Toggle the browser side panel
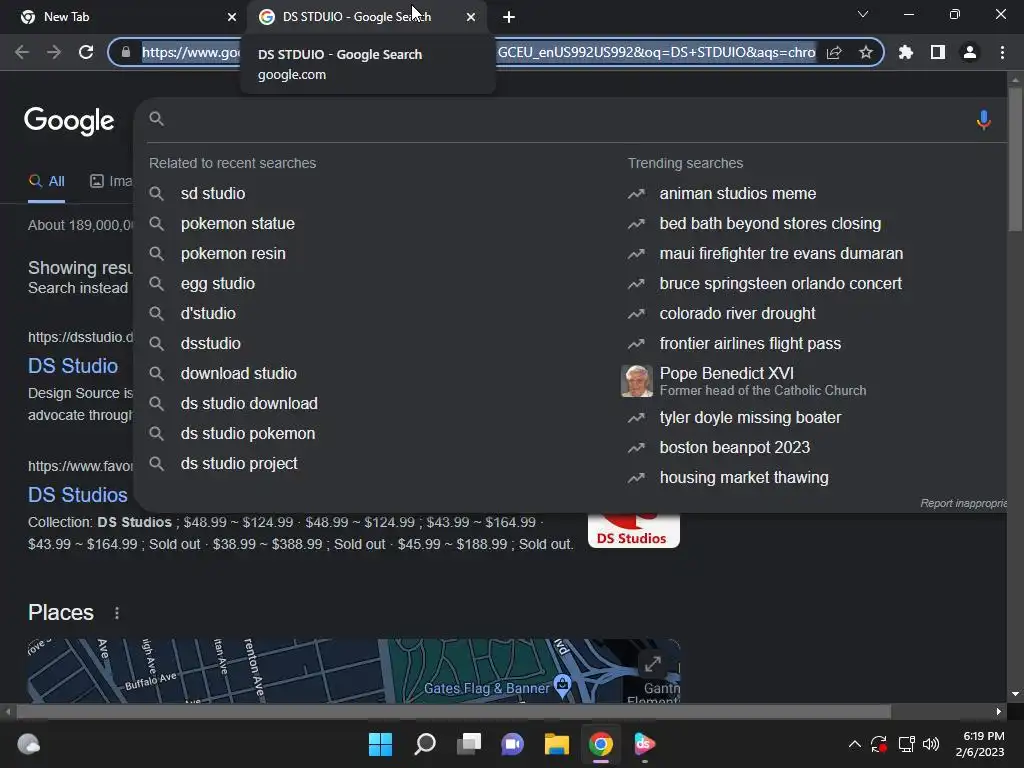This screenshot has height=768, width=1024. click(938, 52)
